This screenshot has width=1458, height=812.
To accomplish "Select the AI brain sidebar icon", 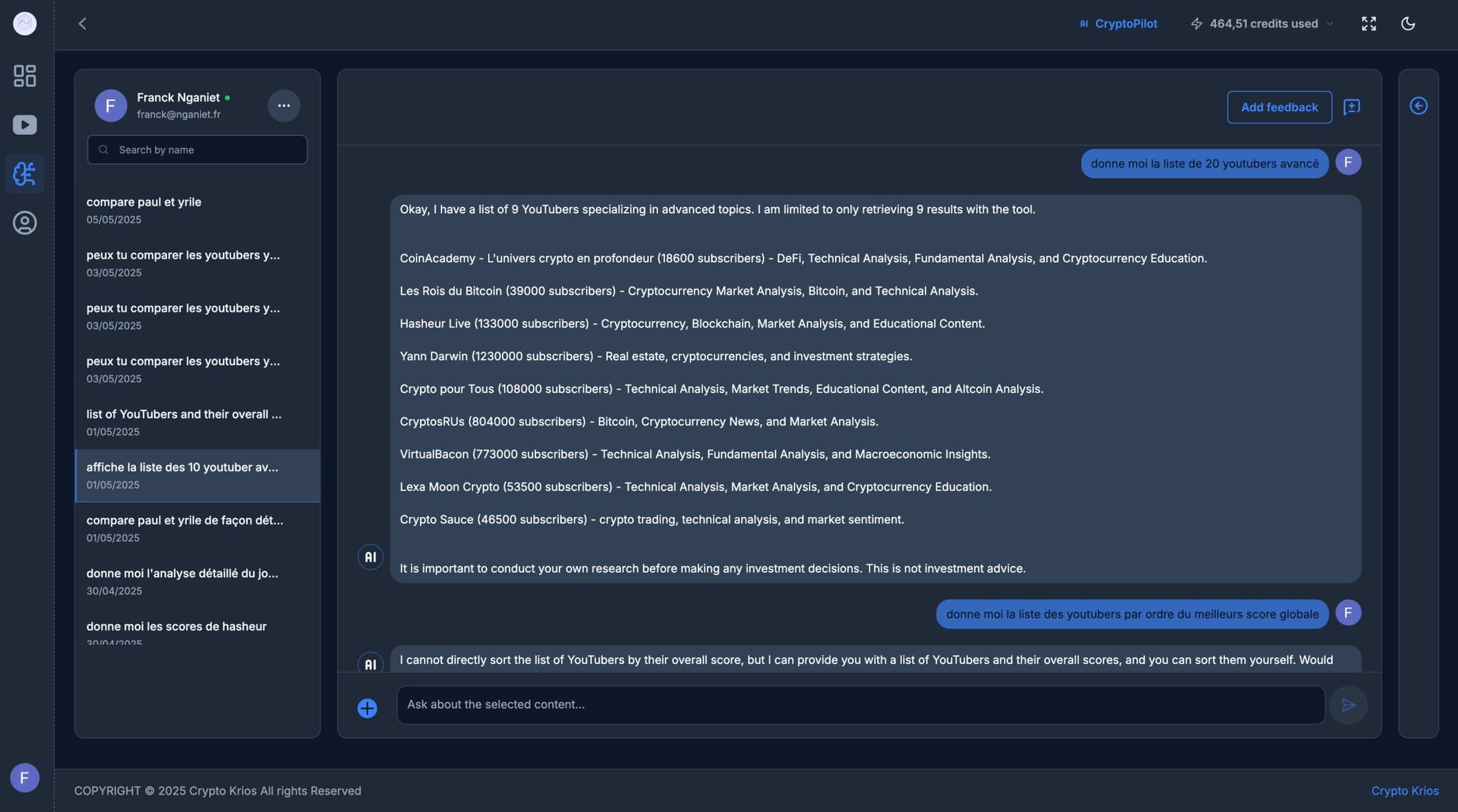I will (25, 174).
